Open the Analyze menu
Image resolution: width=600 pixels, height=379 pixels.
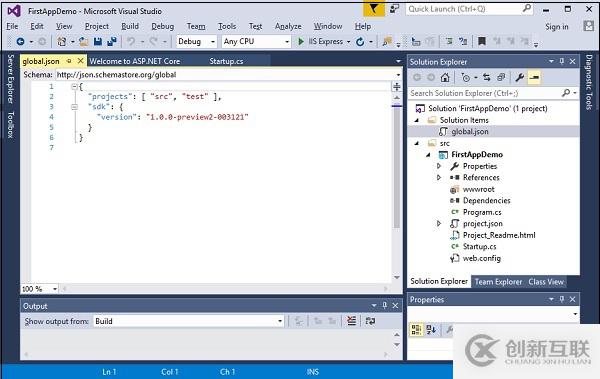288,26
